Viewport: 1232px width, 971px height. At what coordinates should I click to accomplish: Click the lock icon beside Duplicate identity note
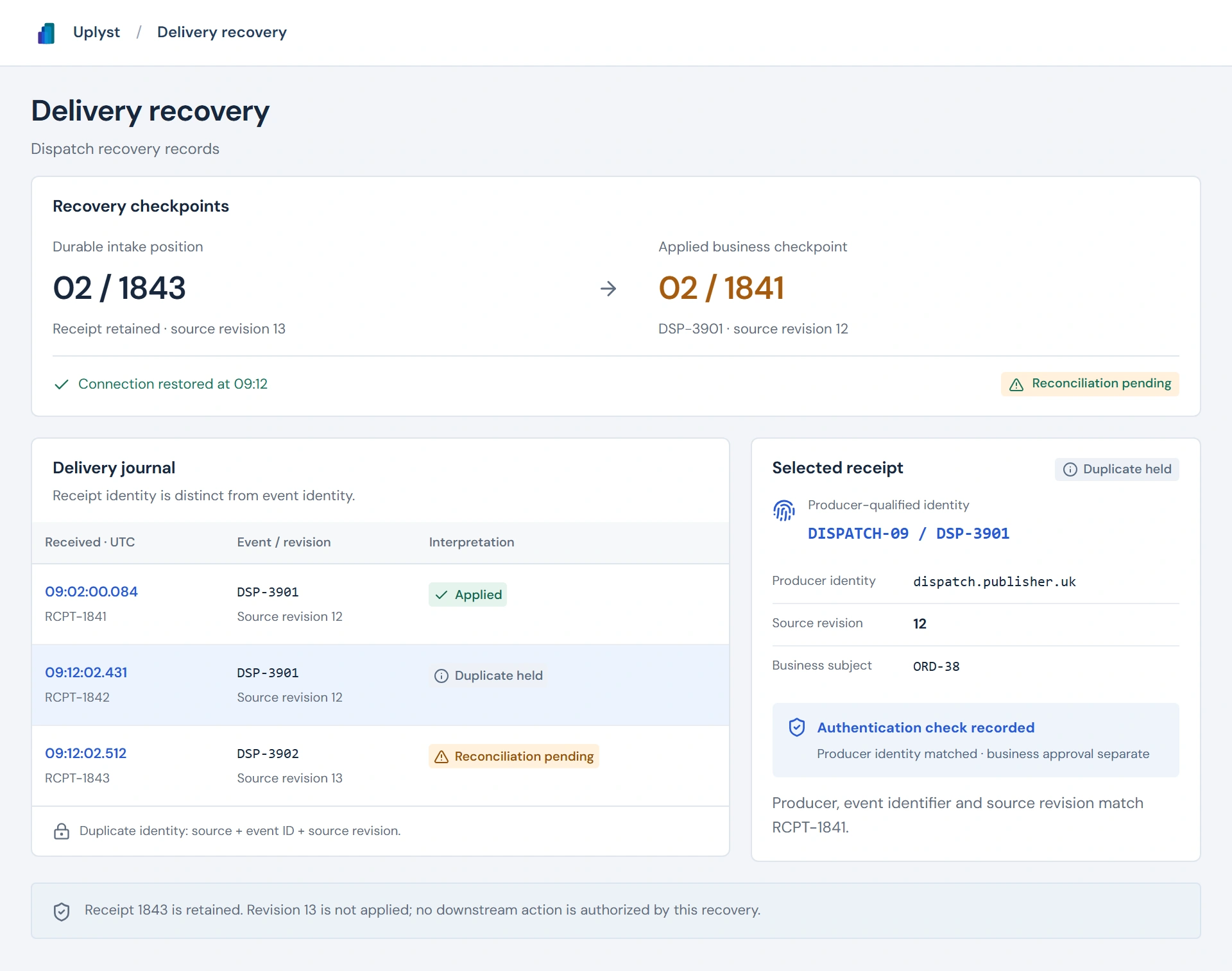(62, 831)
